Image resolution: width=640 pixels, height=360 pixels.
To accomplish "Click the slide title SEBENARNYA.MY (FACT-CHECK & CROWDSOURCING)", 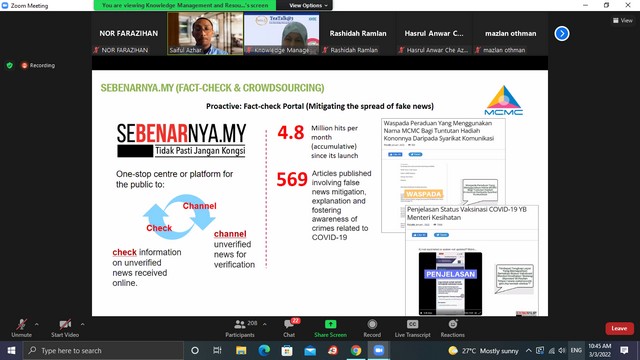I will (x=212, y=88).
